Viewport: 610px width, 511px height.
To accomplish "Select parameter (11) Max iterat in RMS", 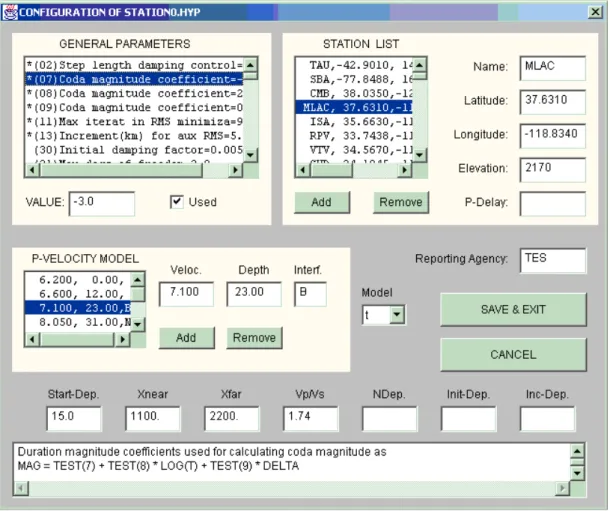I will (134, 122).
